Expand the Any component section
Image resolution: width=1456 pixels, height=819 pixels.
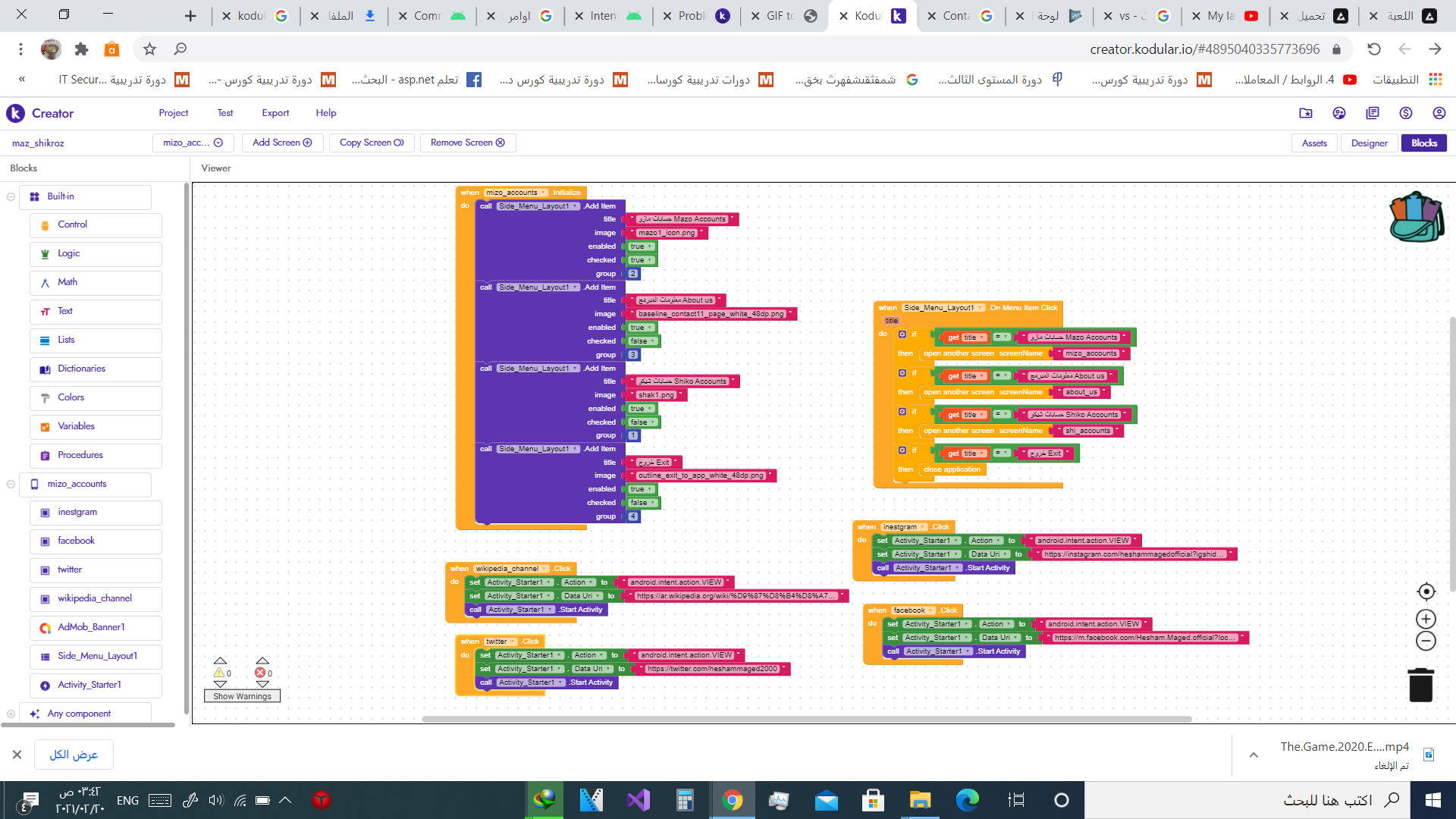click(11, 714)
